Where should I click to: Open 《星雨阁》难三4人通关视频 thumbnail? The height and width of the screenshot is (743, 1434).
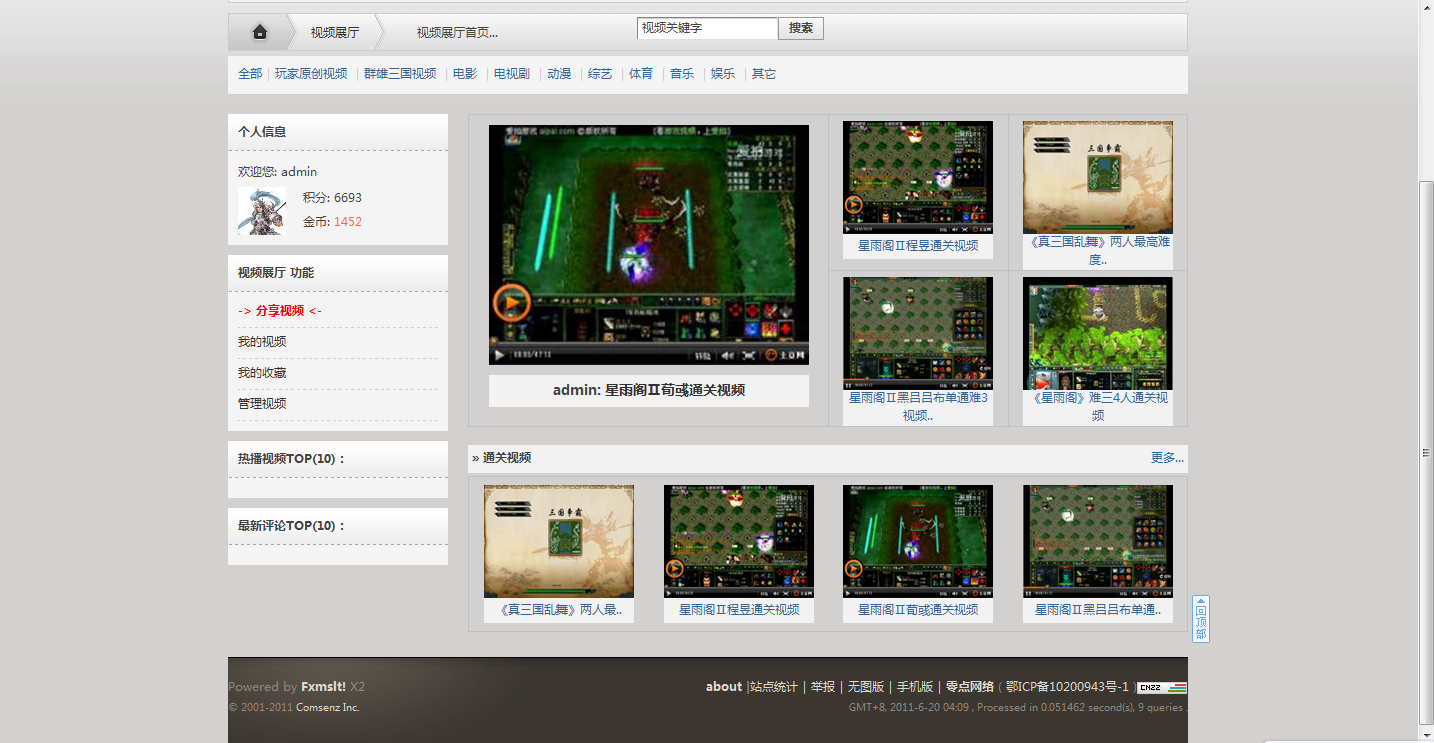(1098, 333)
